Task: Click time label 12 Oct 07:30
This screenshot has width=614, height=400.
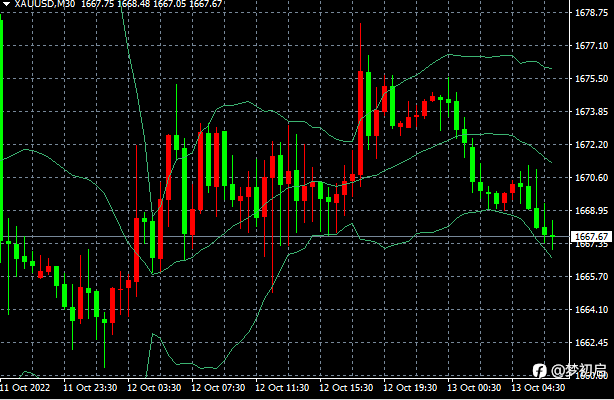Action: tap(218, 388)
